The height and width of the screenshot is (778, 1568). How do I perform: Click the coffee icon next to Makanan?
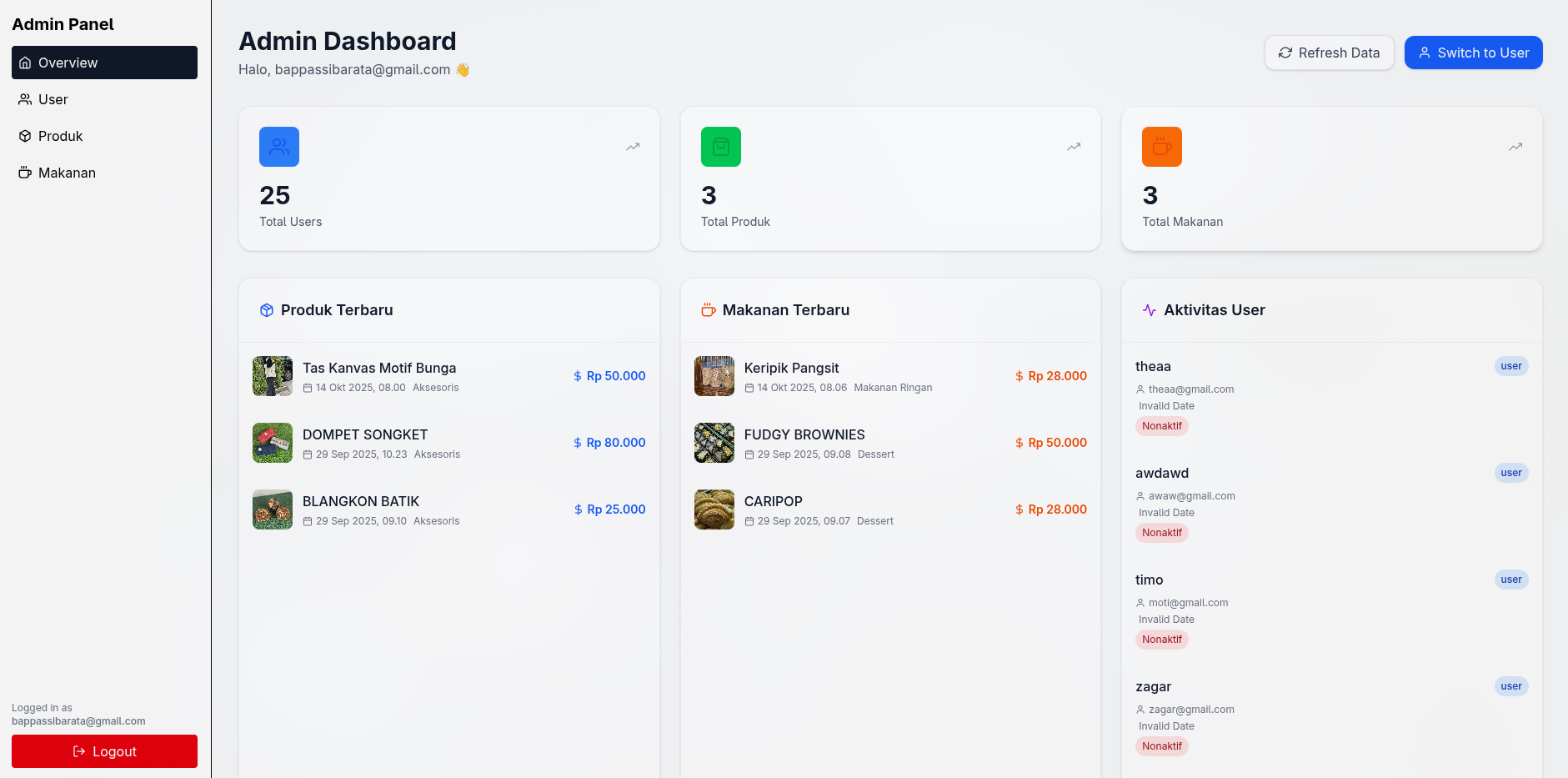25,173
